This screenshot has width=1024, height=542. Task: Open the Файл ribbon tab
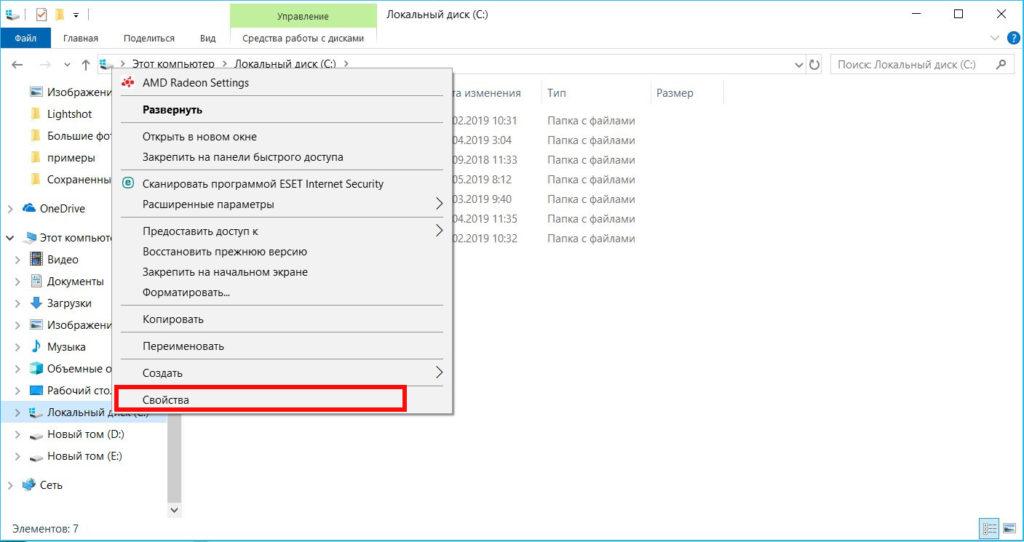(25, 38)
